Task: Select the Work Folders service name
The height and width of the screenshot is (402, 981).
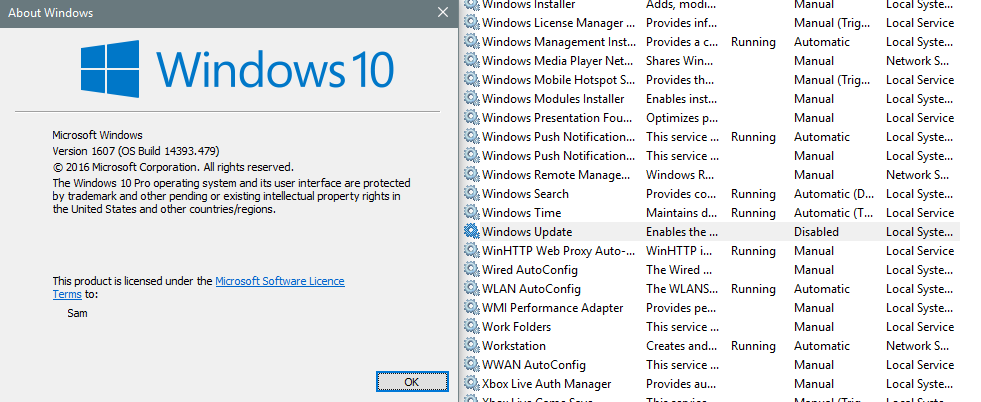Action: click(x=516, y=326)
